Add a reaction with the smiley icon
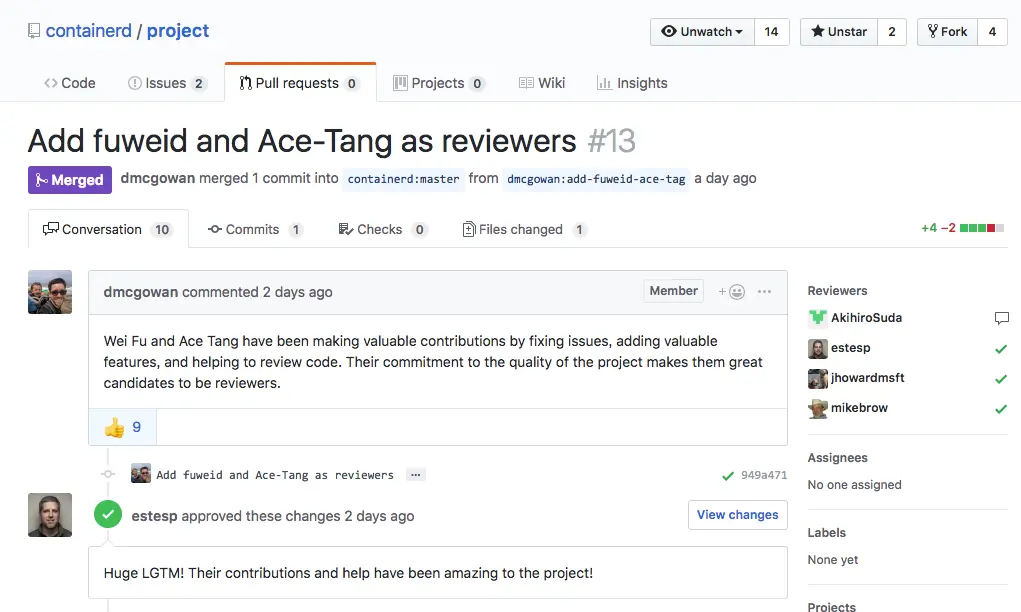 (x=731, y=292)
